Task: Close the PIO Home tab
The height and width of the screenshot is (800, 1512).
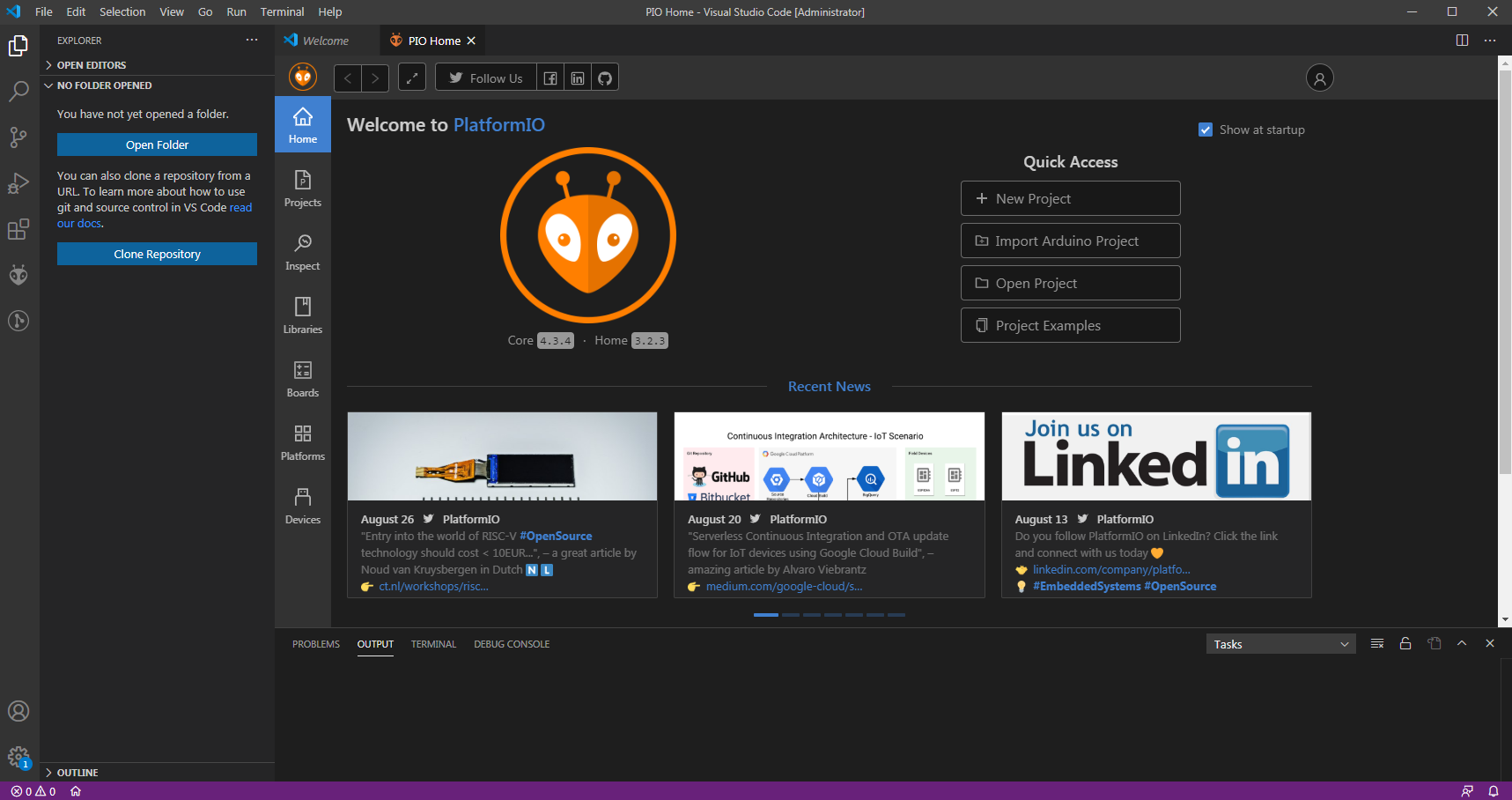Action: pos(471,41)
